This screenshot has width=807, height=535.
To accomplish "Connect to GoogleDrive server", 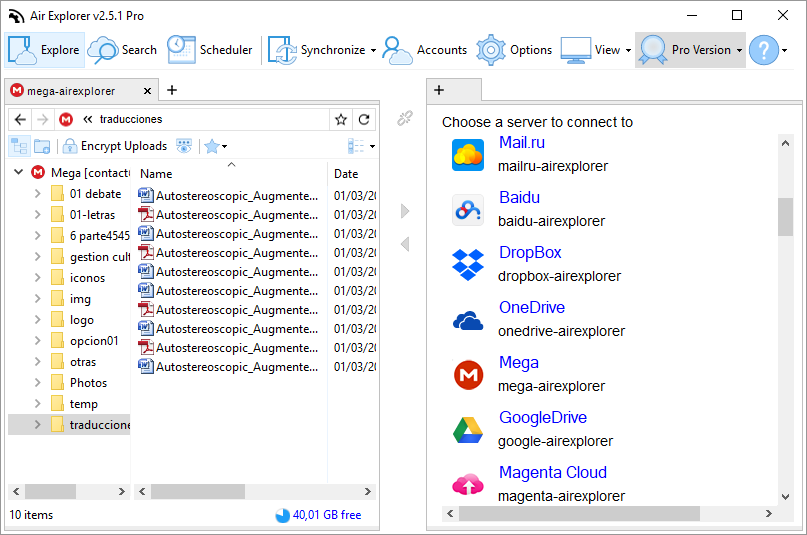I will 542,418.
